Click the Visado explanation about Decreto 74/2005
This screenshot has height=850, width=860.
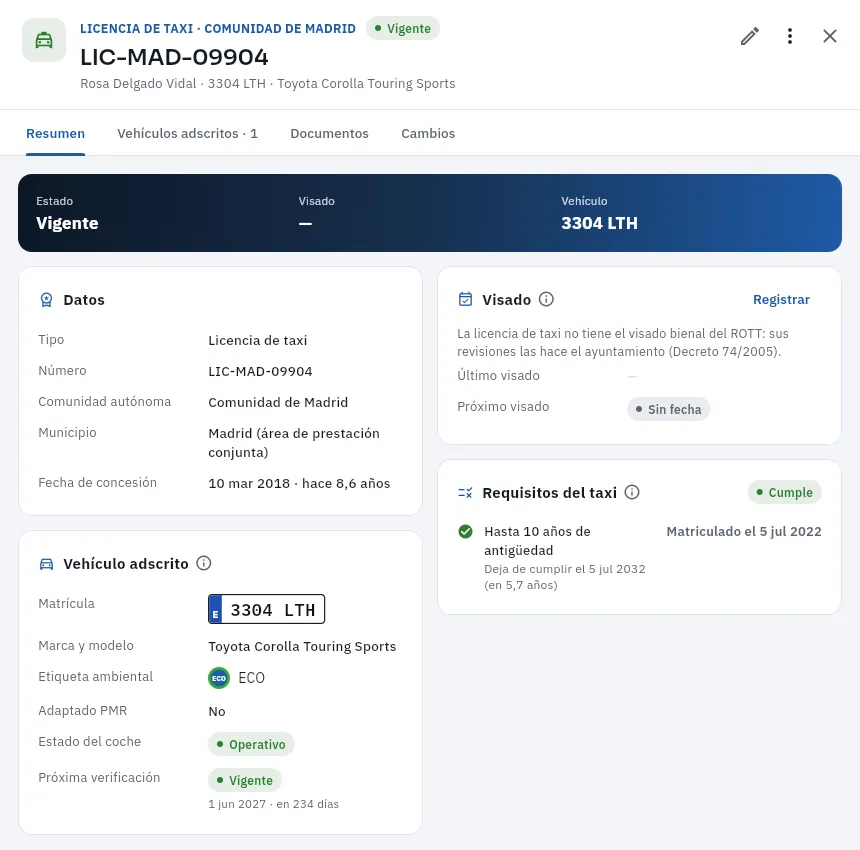pos(623,342)
